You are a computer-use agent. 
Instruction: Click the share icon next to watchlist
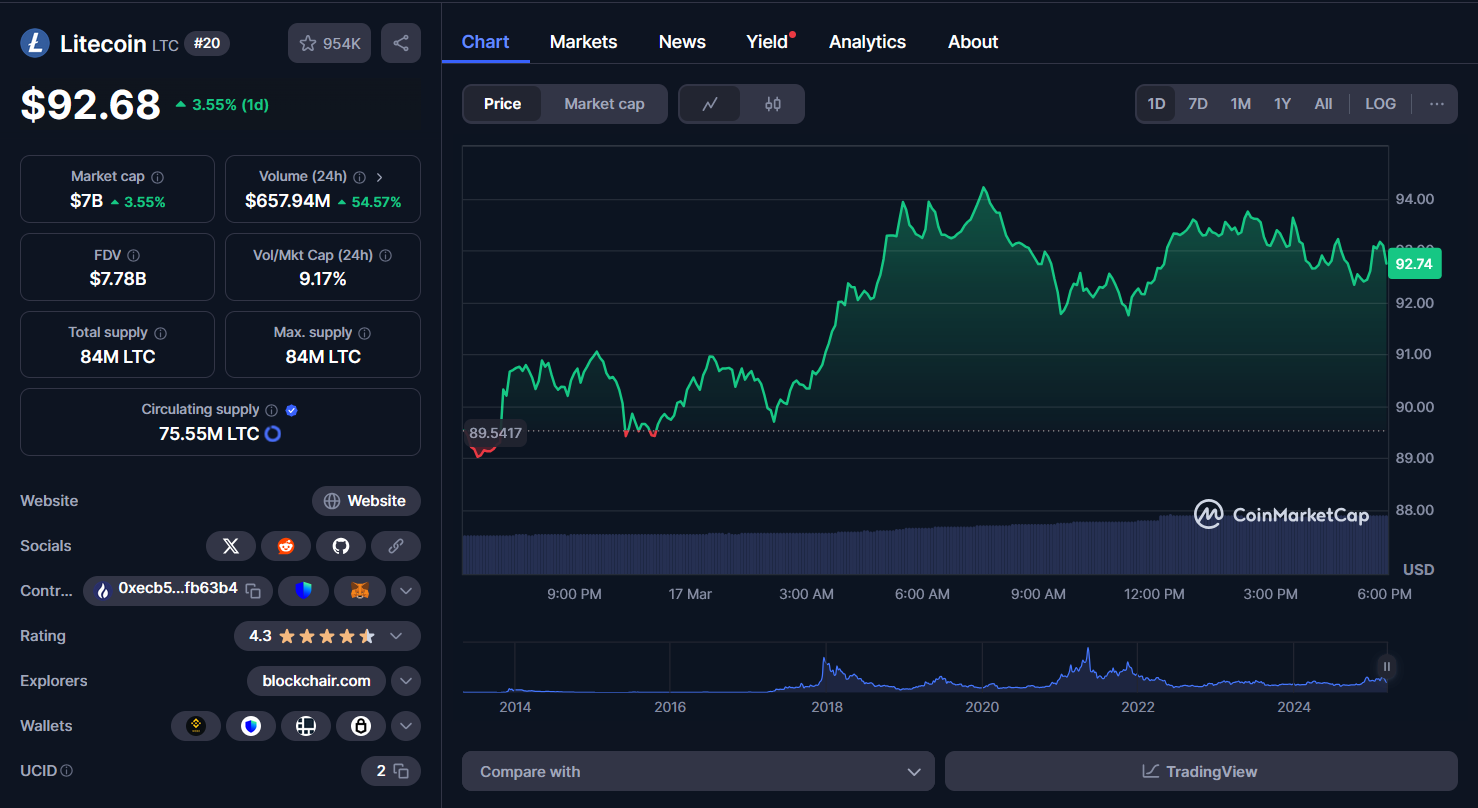click(x=401, y=42)
